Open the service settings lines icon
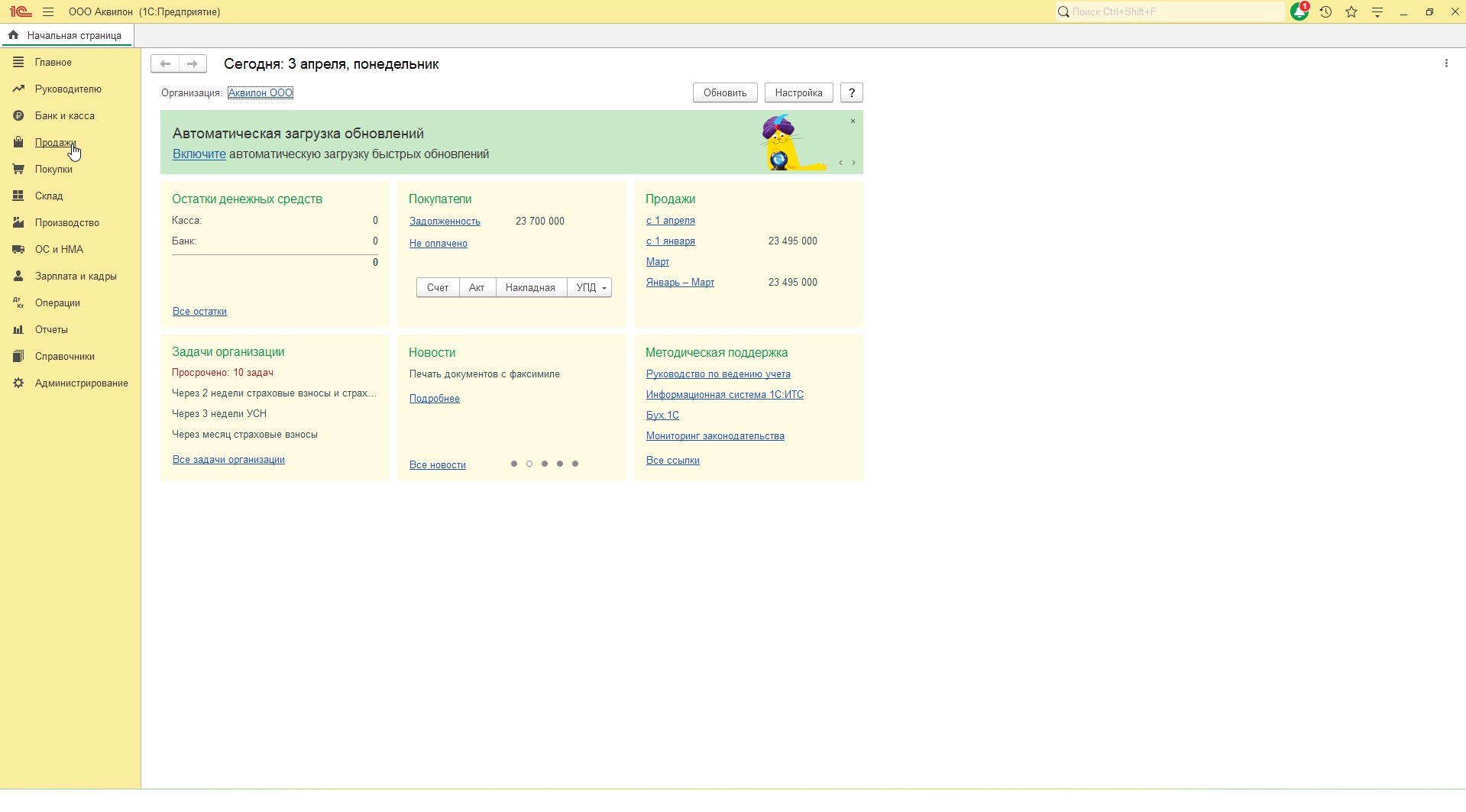 click(1377, 12)
